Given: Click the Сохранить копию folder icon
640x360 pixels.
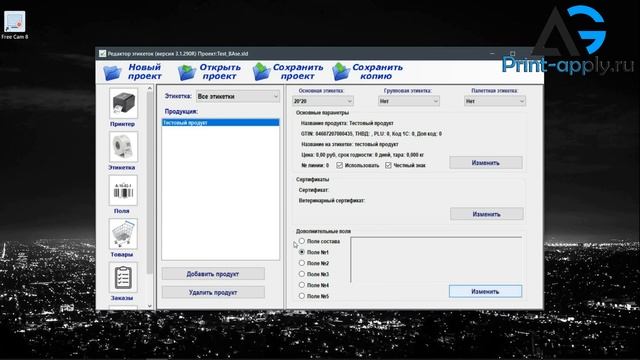Looking at the screenshot, I should pyautogui.click(x=341, y=72).
